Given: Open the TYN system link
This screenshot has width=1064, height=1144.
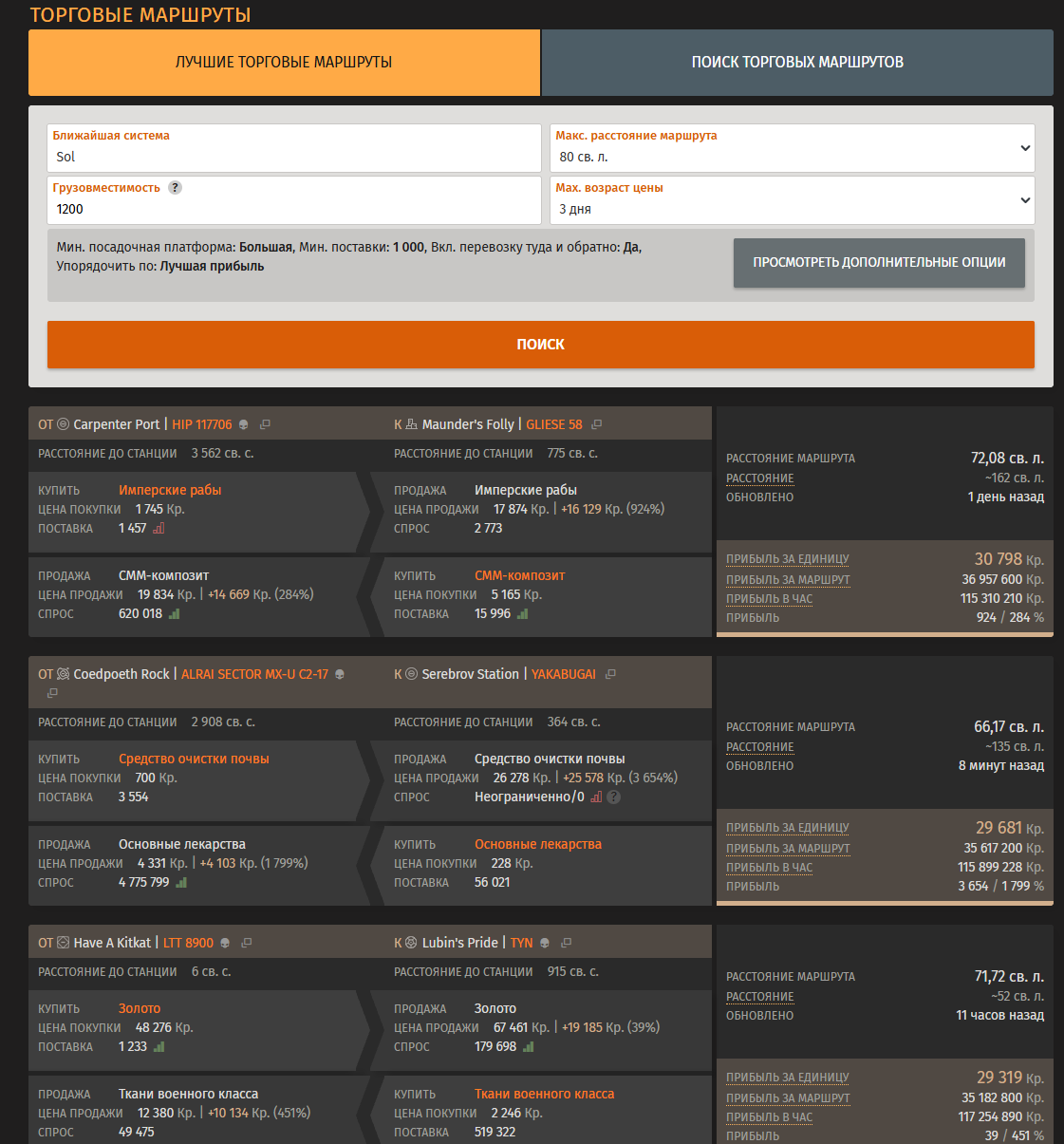Looking at the screenshot, I should click(x=522, y=943).
